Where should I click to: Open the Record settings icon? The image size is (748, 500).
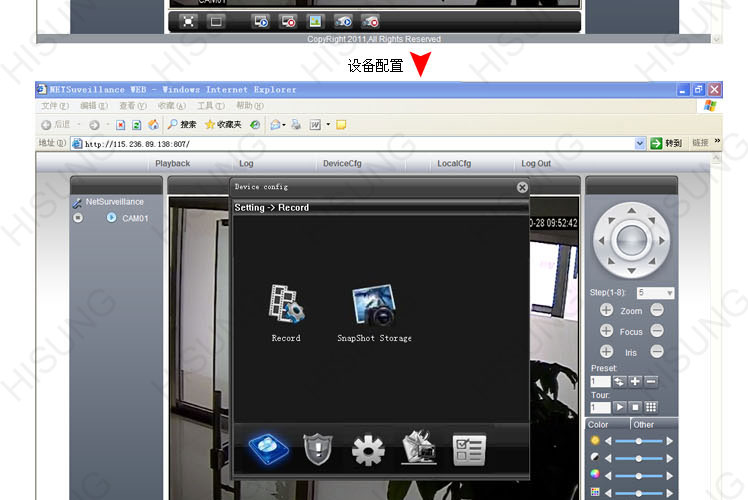click(286, 305)
